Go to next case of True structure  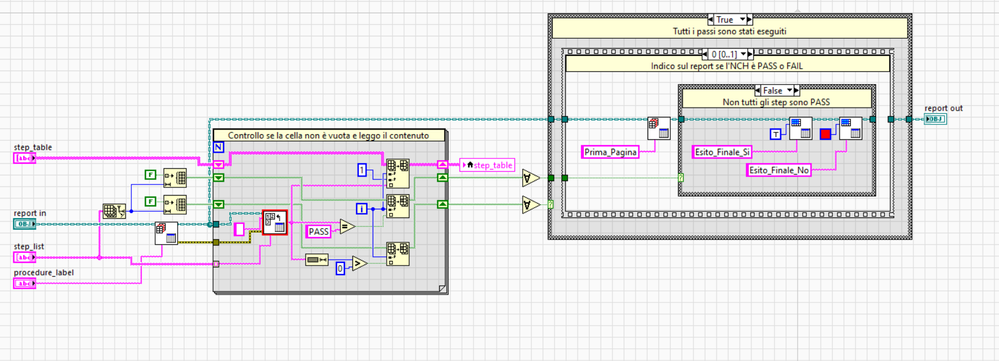[750, 20]
